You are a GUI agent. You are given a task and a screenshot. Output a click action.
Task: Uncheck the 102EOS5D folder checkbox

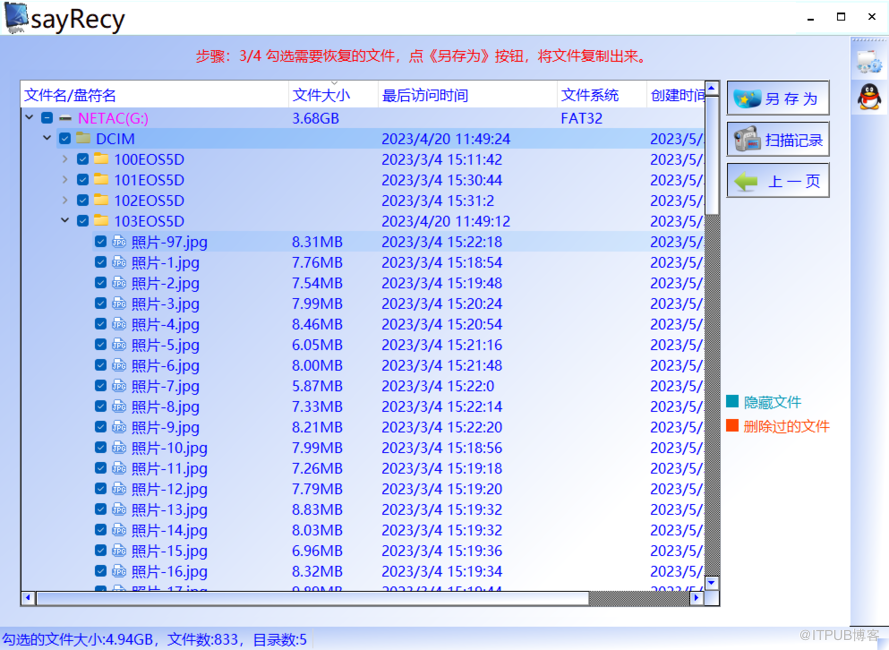83,200
